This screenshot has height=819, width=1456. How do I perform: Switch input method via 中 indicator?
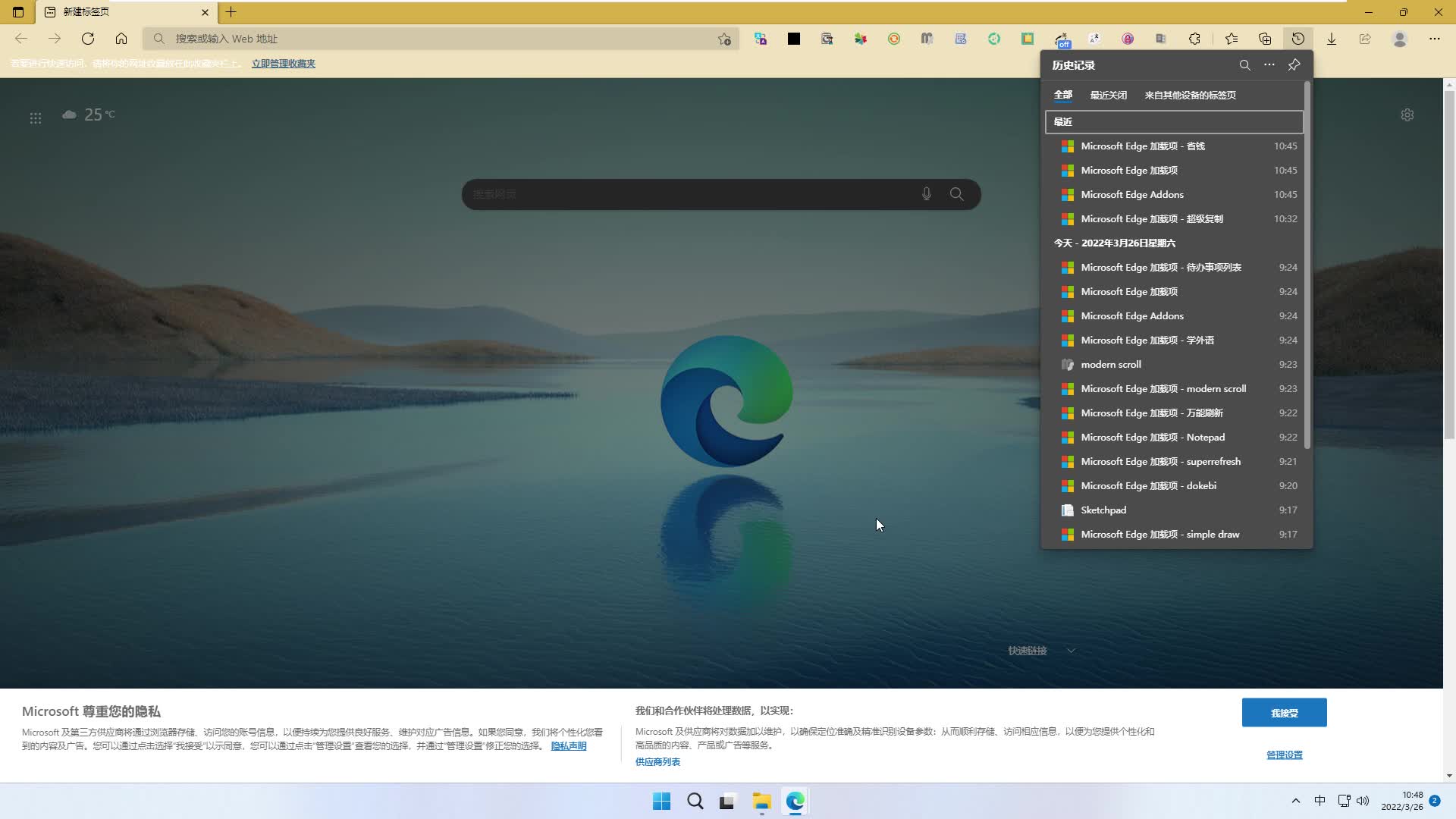pyautogui.click(x=1319, y=801)
